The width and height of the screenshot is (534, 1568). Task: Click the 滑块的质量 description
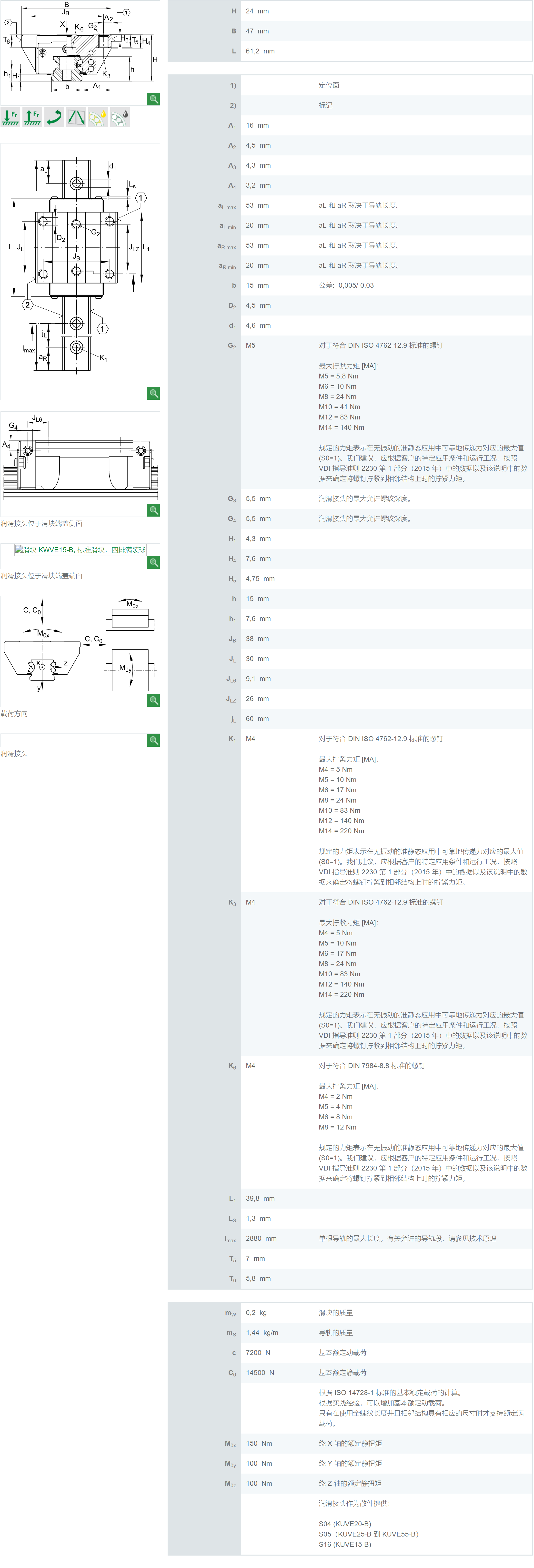tap(336, 1313)
